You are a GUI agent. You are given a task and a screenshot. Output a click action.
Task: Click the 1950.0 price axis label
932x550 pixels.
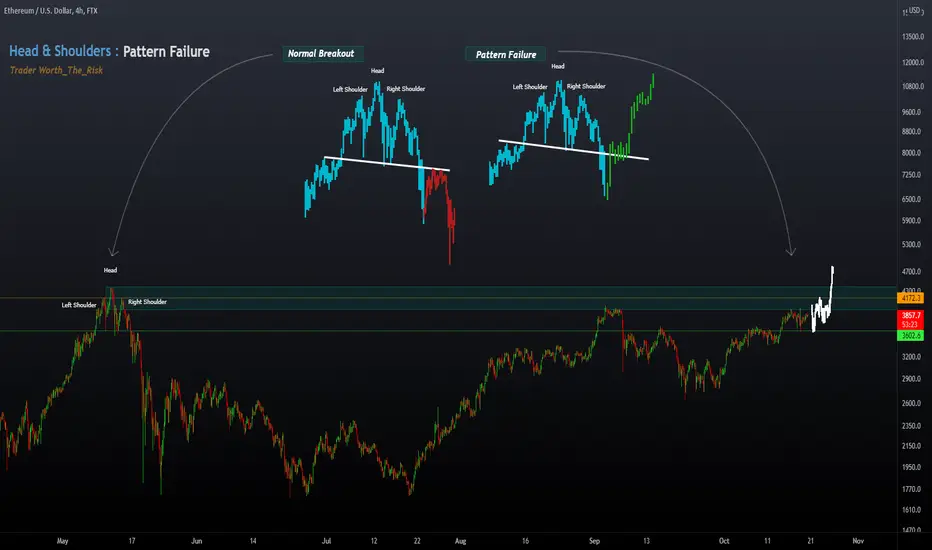(x=913, y=467)
